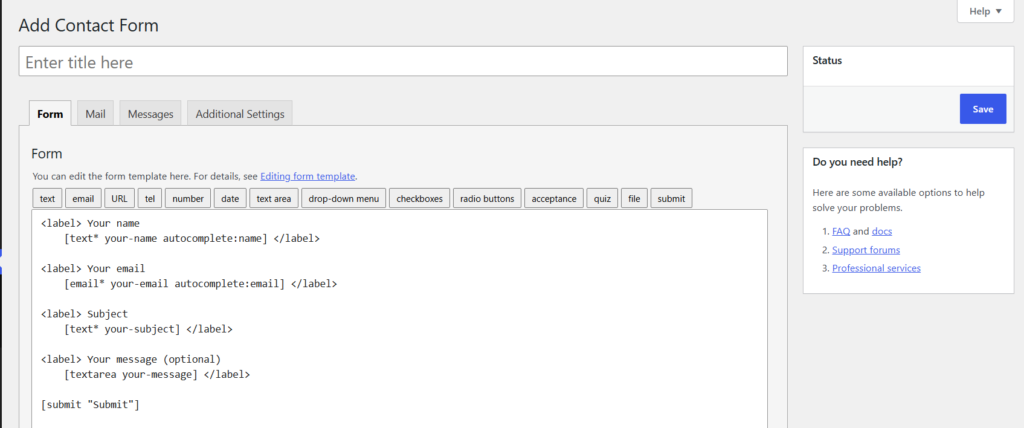Insert a tel tag
This screenshot has width=1024, height=428.
point(150,199)
